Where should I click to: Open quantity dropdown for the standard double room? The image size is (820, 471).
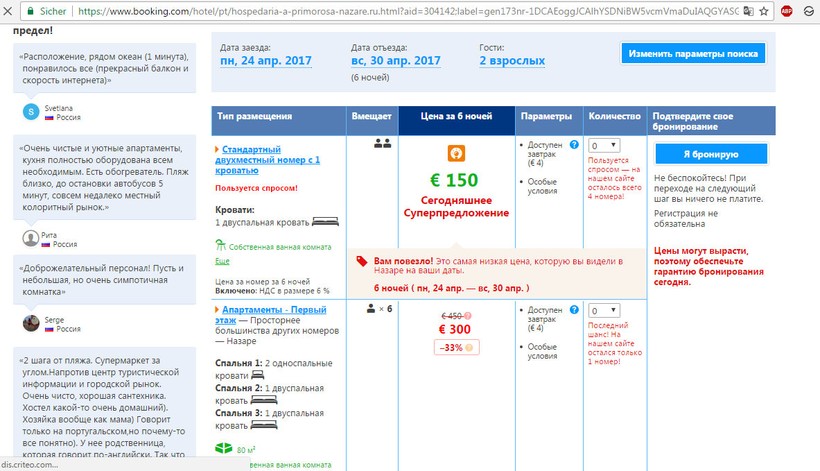[604, 145]
